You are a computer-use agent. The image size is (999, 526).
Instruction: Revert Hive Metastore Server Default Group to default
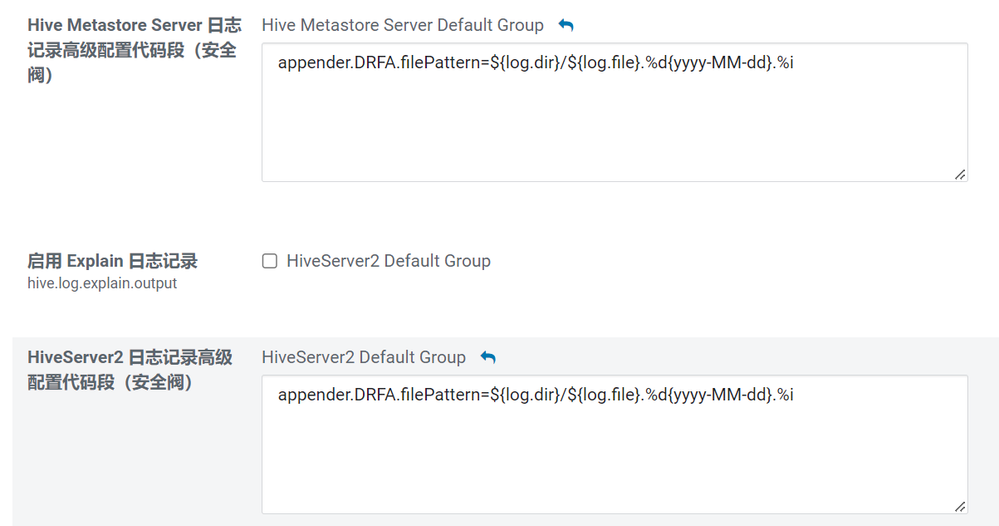tap(566, 25)
